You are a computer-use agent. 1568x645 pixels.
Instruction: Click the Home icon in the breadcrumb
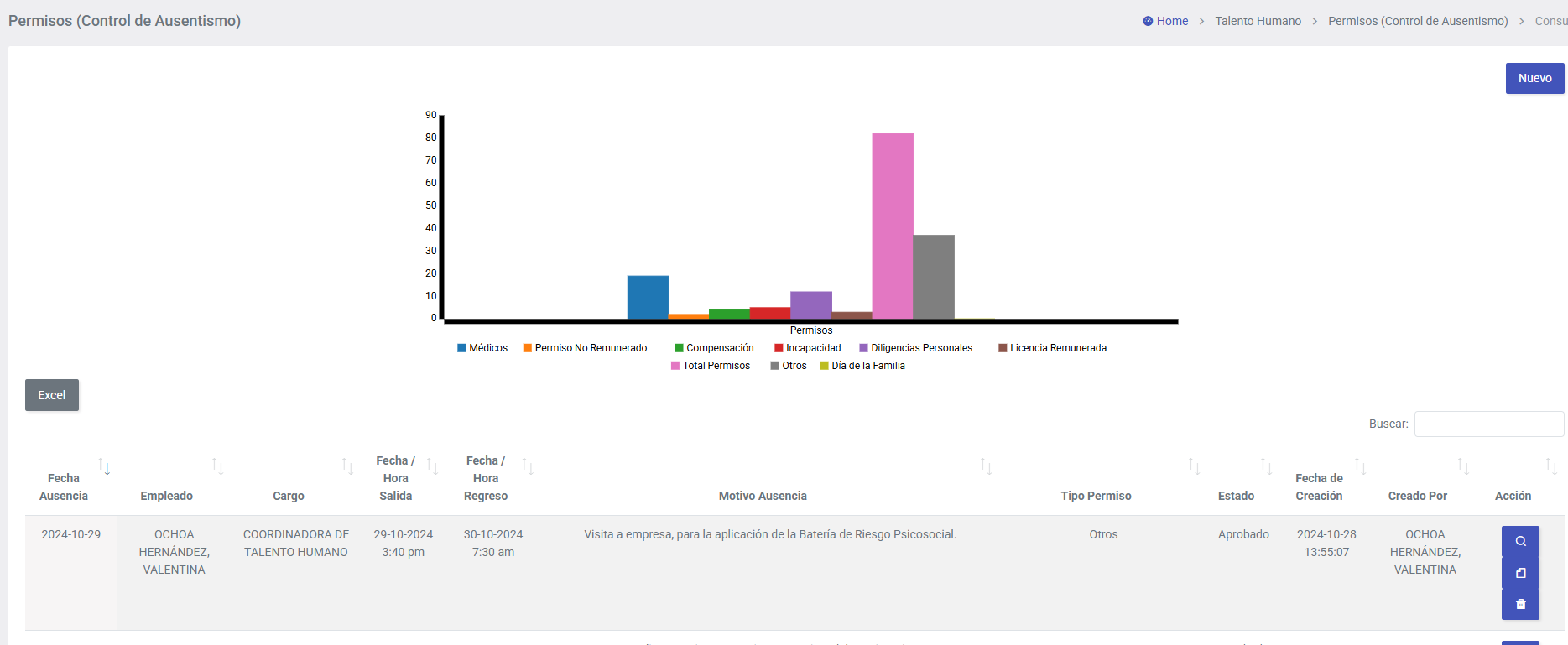pyautogui.click(x=1148, y=21)
